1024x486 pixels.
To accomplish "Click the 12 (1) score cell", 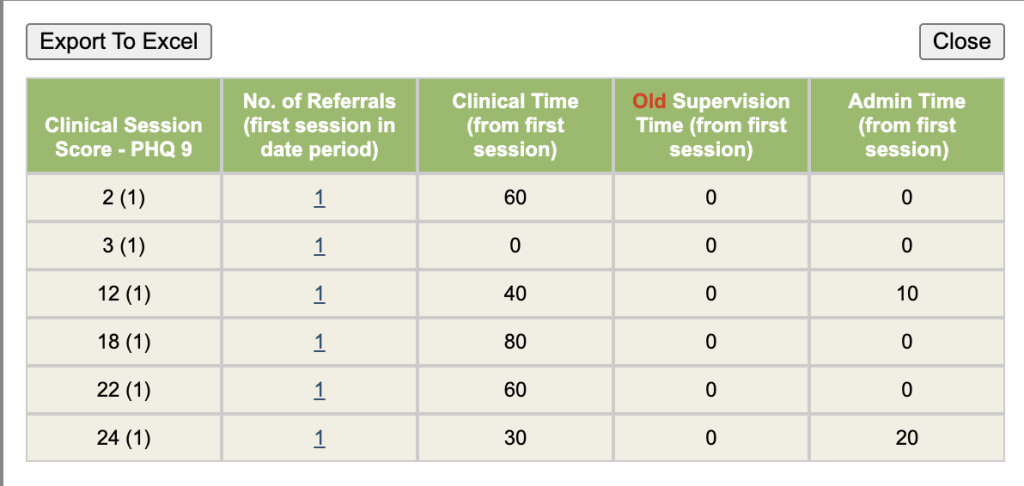I will tap(123, 294).
